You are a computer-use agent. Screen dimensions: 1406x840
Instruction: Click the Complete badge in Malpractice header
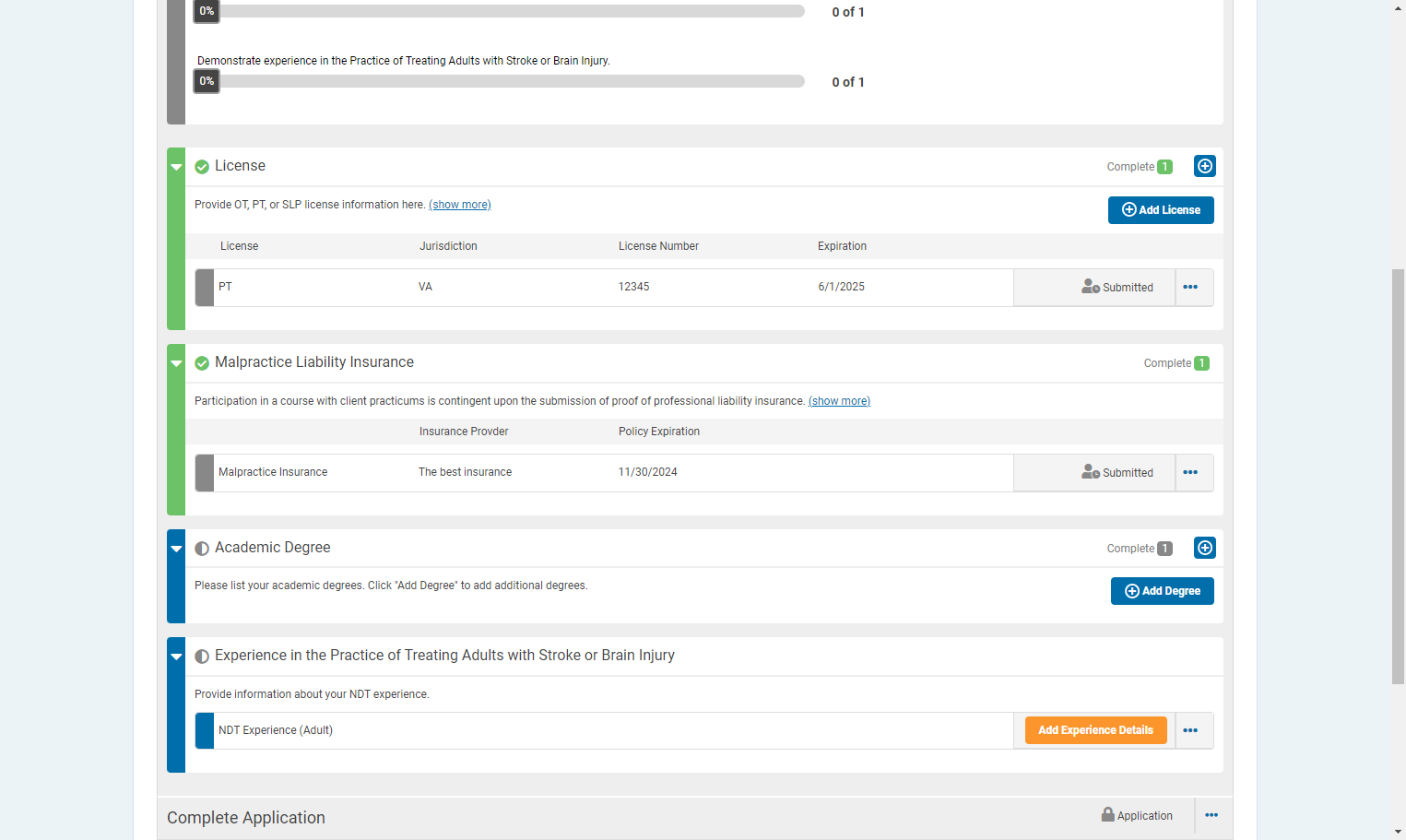(x=1176, y=363)
